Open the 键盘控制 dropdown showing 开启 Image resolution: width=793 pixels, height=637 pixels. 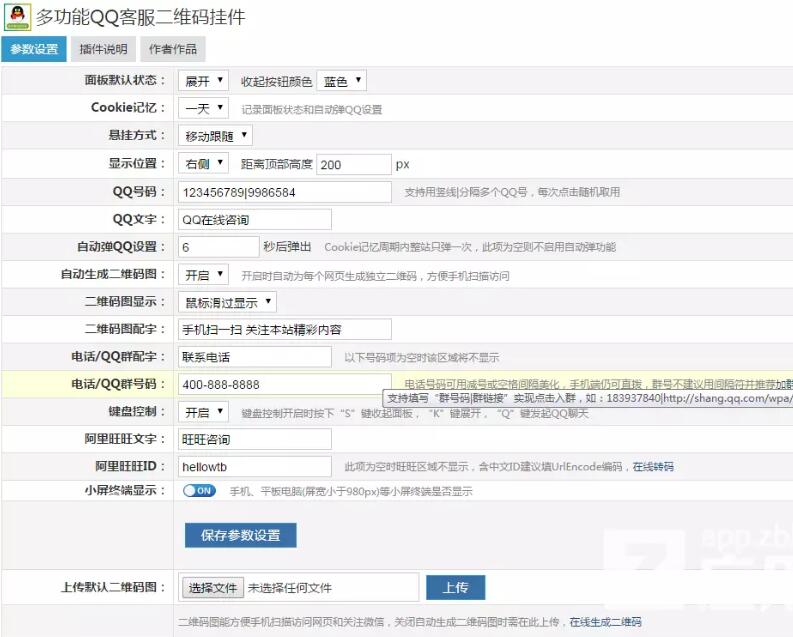click(x=203, y=412)
